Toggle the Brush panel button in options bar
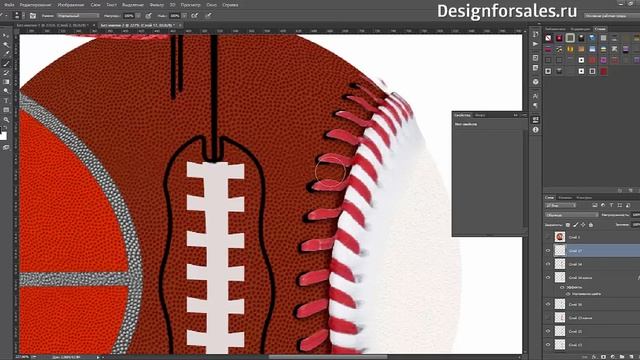The image size is (640, 360). 33,16
